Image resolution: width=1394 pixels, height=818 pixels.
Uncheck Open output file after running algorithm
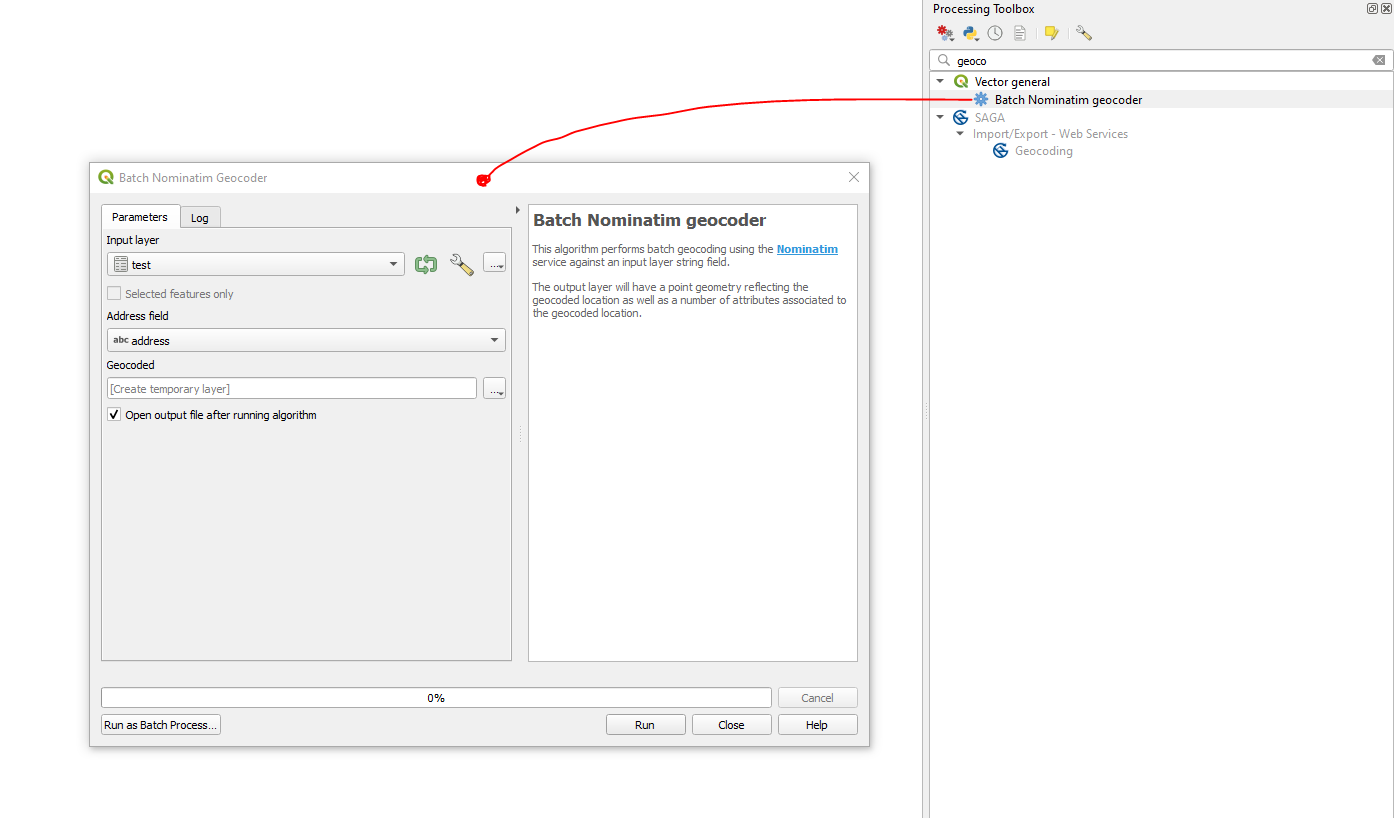[x=114, y=414]
